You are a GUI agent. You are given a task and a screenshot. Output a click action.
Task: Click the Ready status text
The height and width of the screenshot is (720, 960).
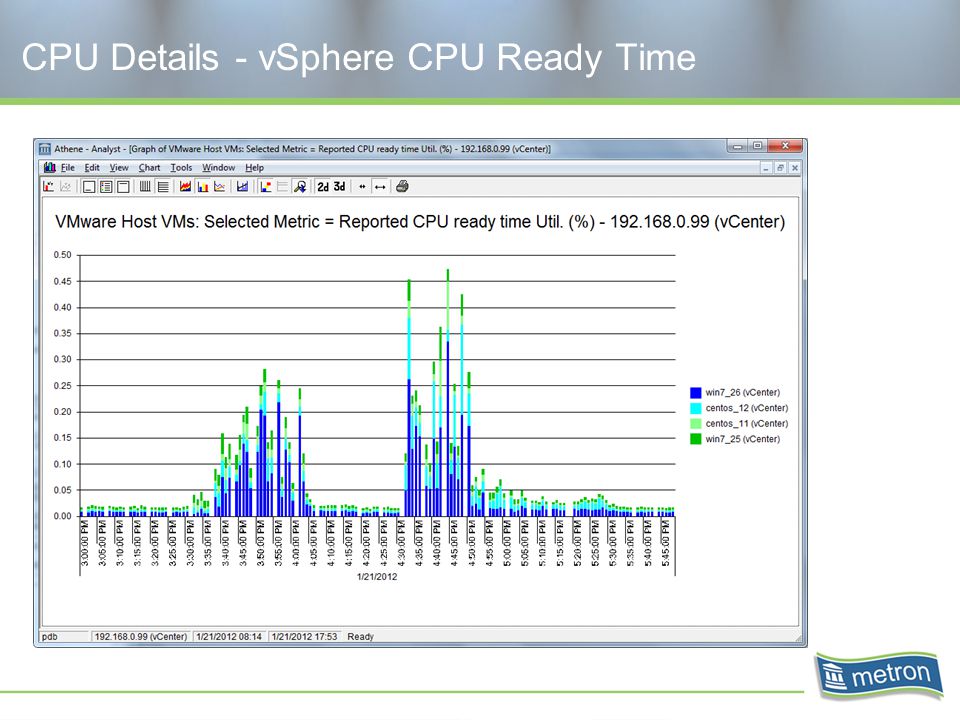[x=361, y=637]
